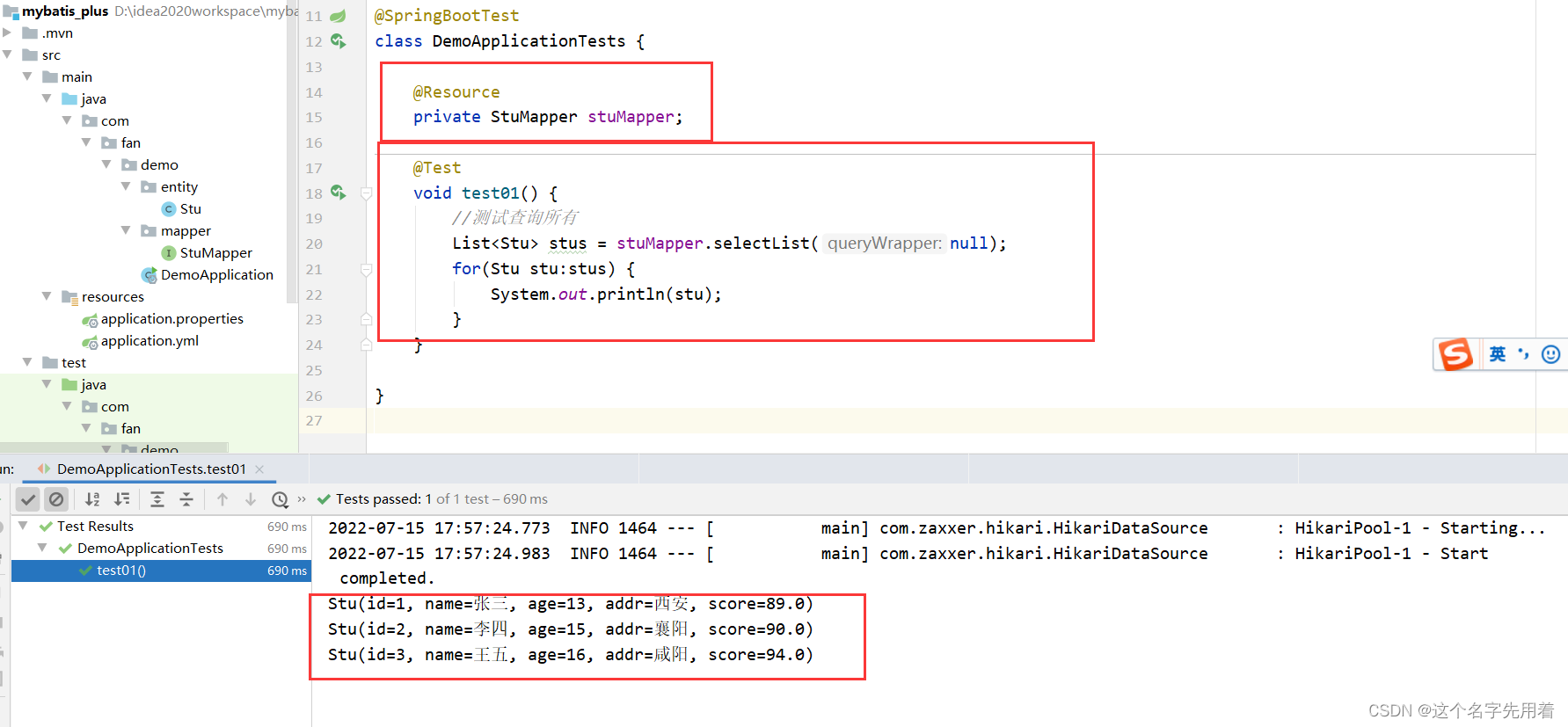Collapse the main folder in project tree
The image size is (1568, 727).
click(x=27, y=76)
